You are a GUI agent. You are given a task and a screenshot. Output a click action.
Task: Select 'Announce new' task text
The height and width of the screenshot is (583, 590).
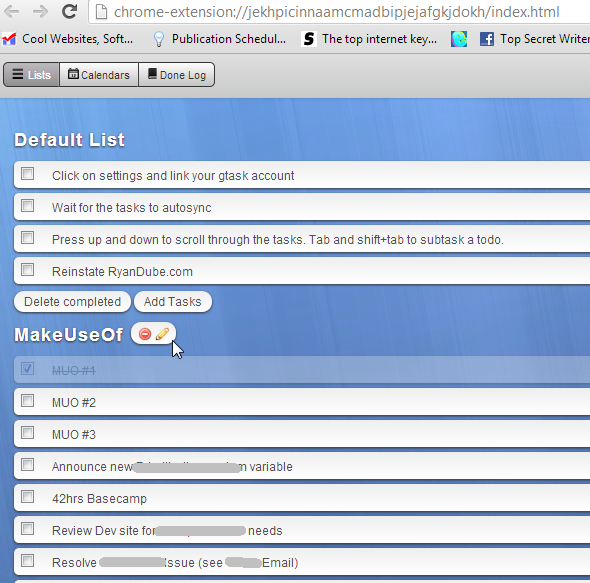[x=172, y=467]
